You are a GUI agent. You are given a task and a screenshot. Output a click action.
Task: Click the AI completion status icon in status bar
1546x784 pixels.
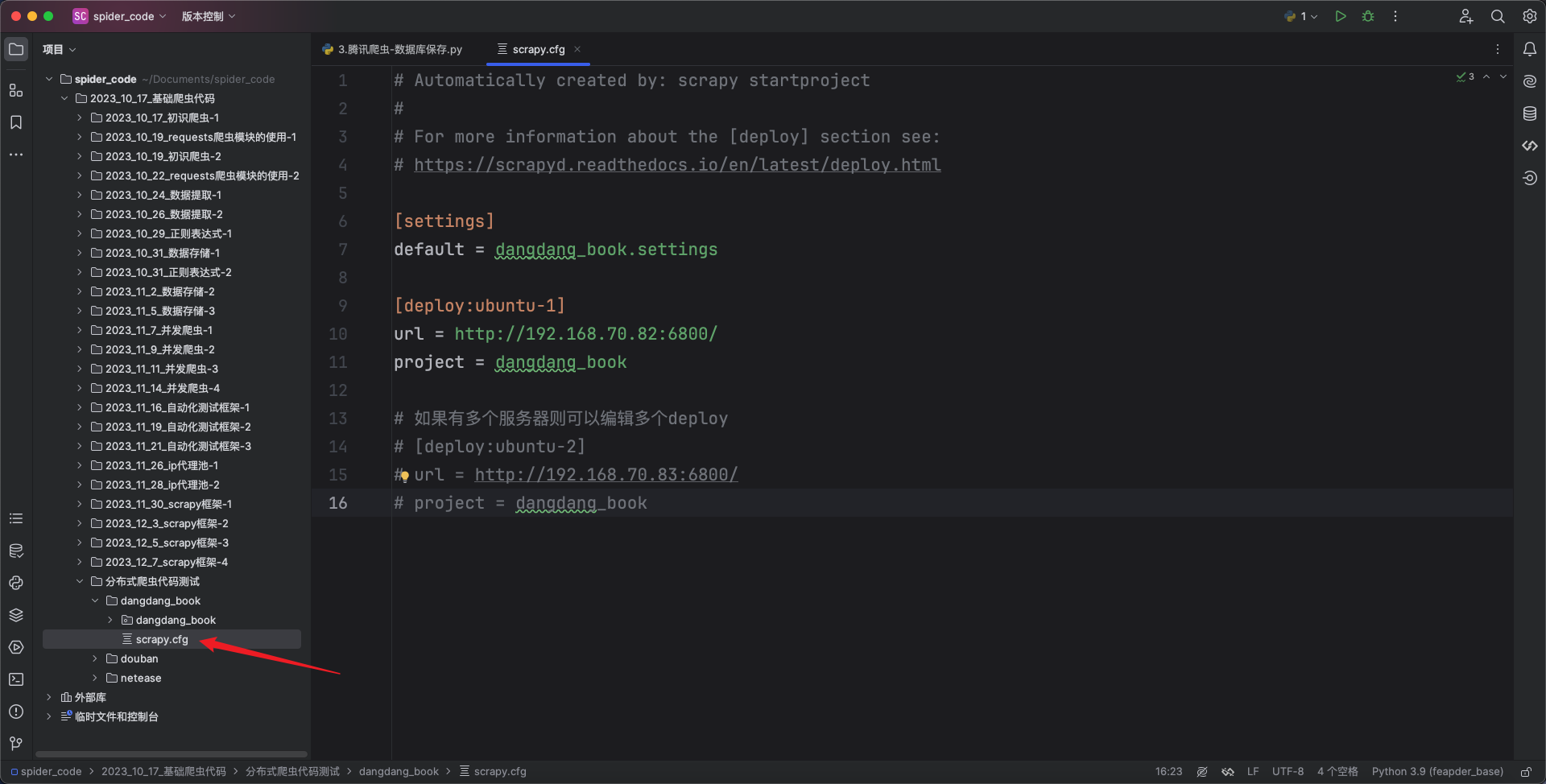(1202, 771)
